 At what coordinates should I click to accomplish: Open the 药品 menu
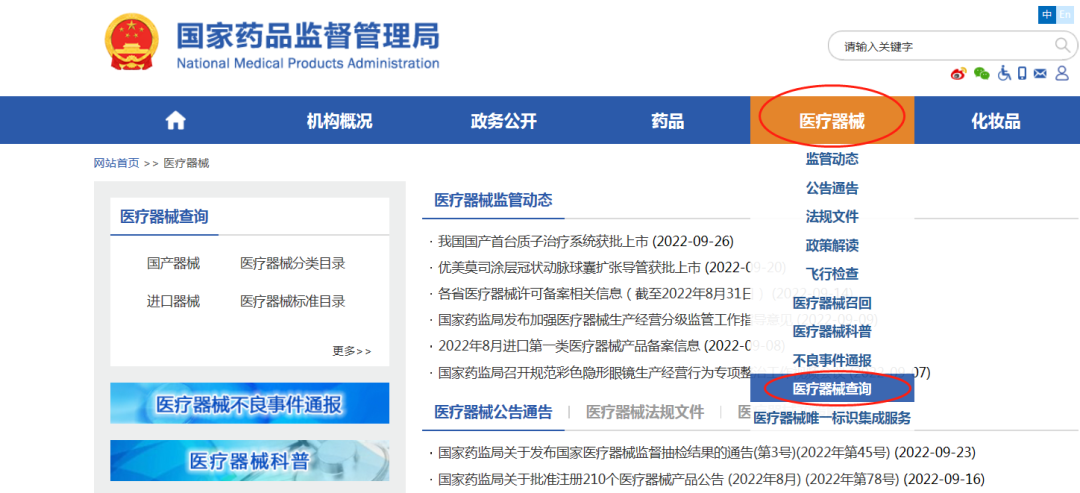click(667, 121)
